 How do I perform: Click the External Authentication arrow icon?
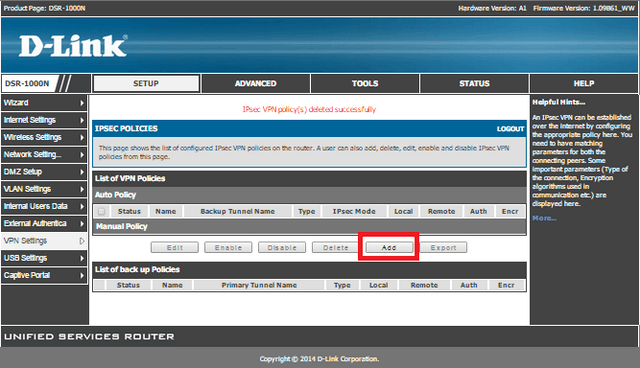click(x=82, y=224)
